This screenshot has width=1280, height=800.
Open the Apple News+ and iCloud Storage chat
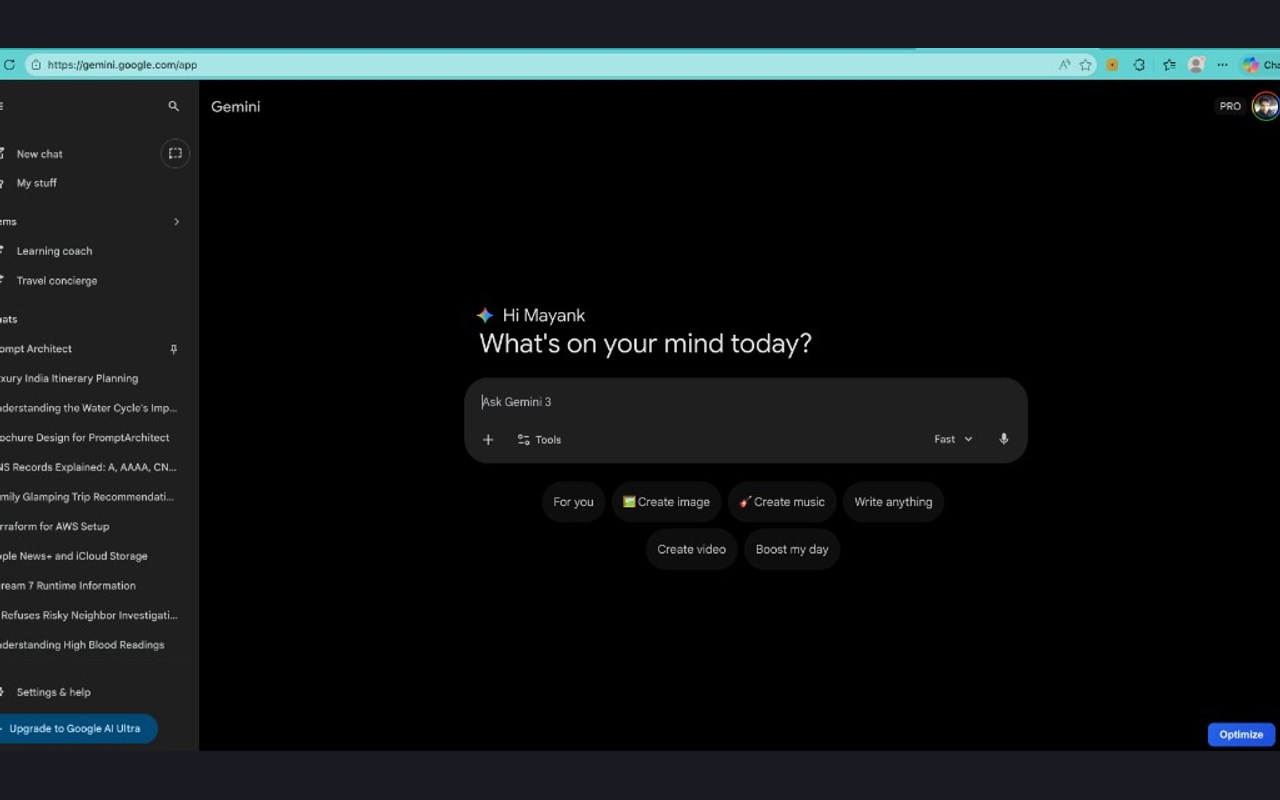[74, 556]
